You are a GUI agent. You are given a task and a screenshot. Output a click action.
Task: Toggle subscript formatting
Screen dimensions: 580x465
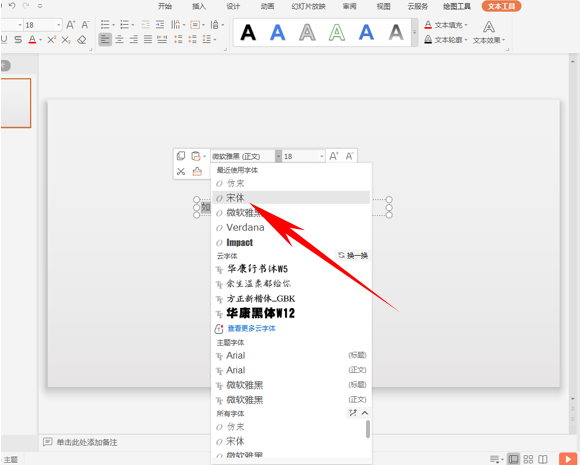(x=66, y=40)
